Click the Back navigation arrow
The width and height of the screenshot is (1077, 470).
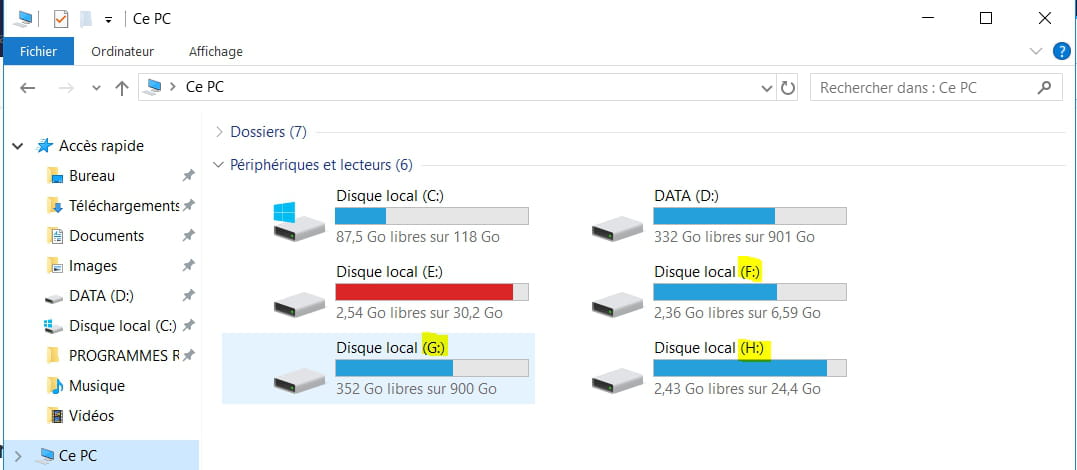27,88
